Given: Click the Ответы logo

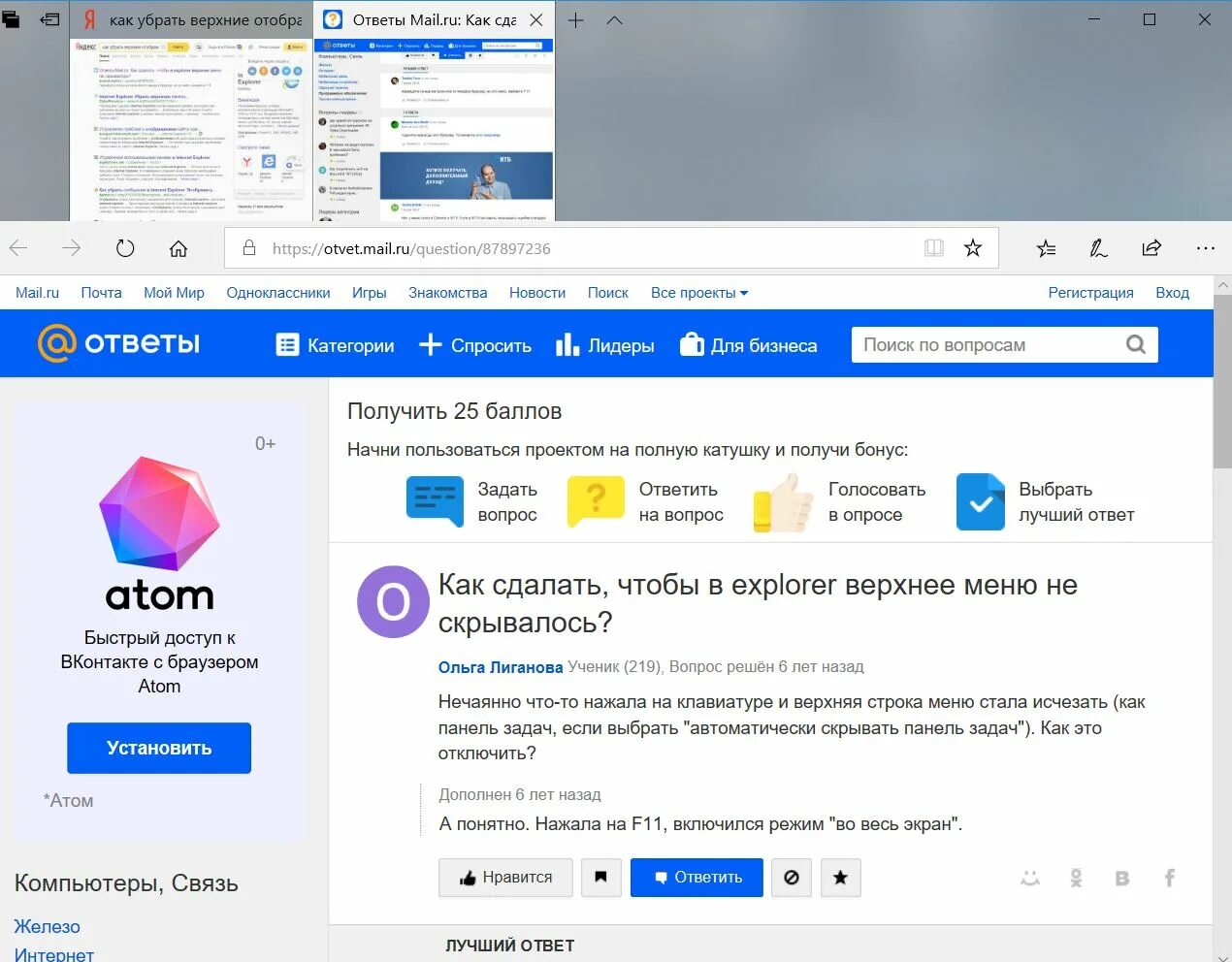Looking at the screenshot, I should 118,343.
